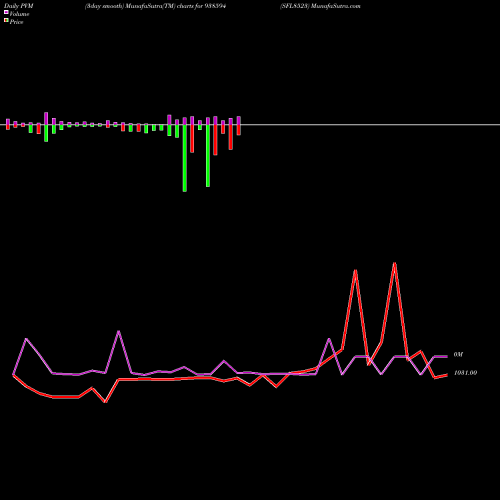This screenshot has height=500, width=500.
Task: Click the MunafaSutra.com text in header
Action: 336,6
